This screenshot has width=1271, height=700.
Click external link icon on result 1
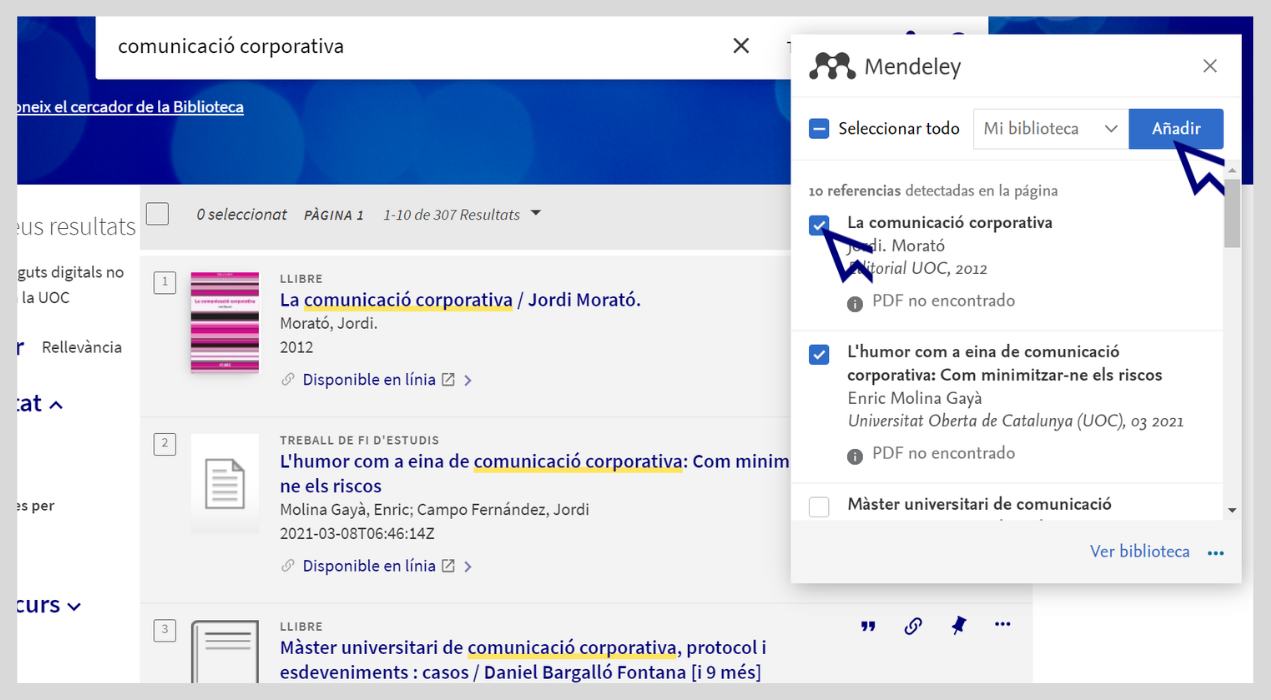click(x=449, y=380)
